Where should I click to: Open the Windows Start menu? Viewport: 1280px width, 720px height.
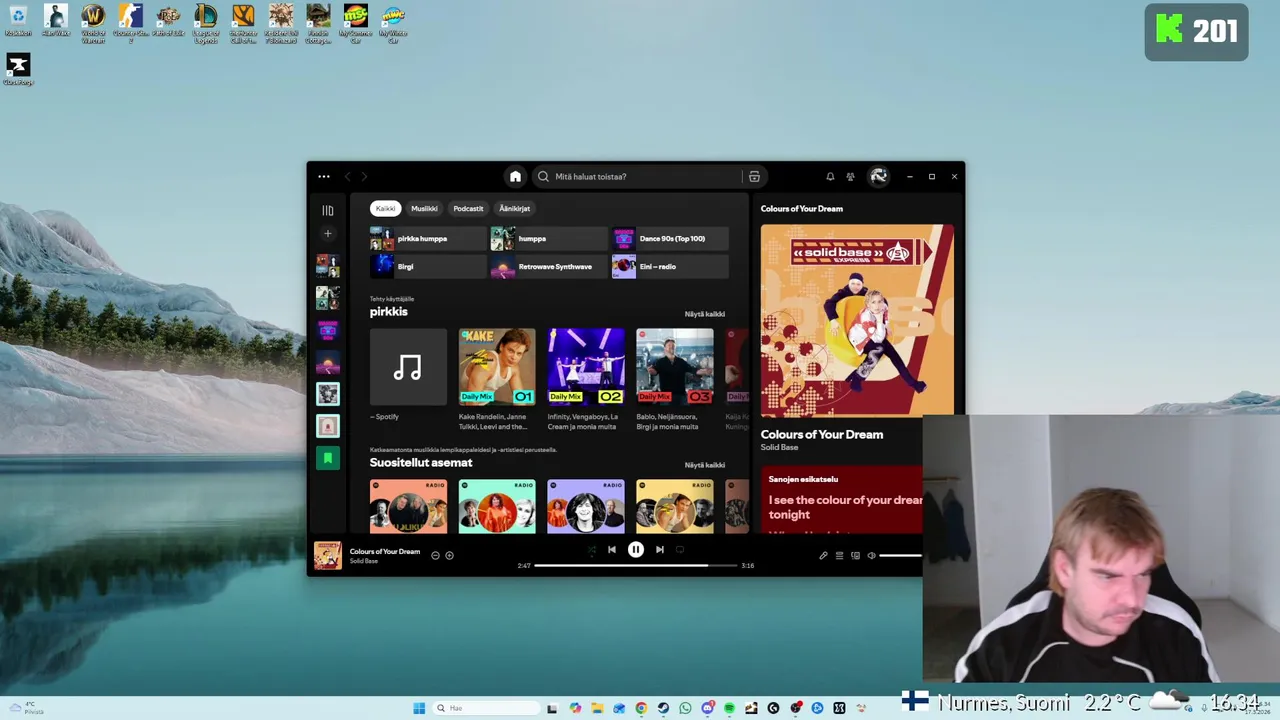click(419, 708)
